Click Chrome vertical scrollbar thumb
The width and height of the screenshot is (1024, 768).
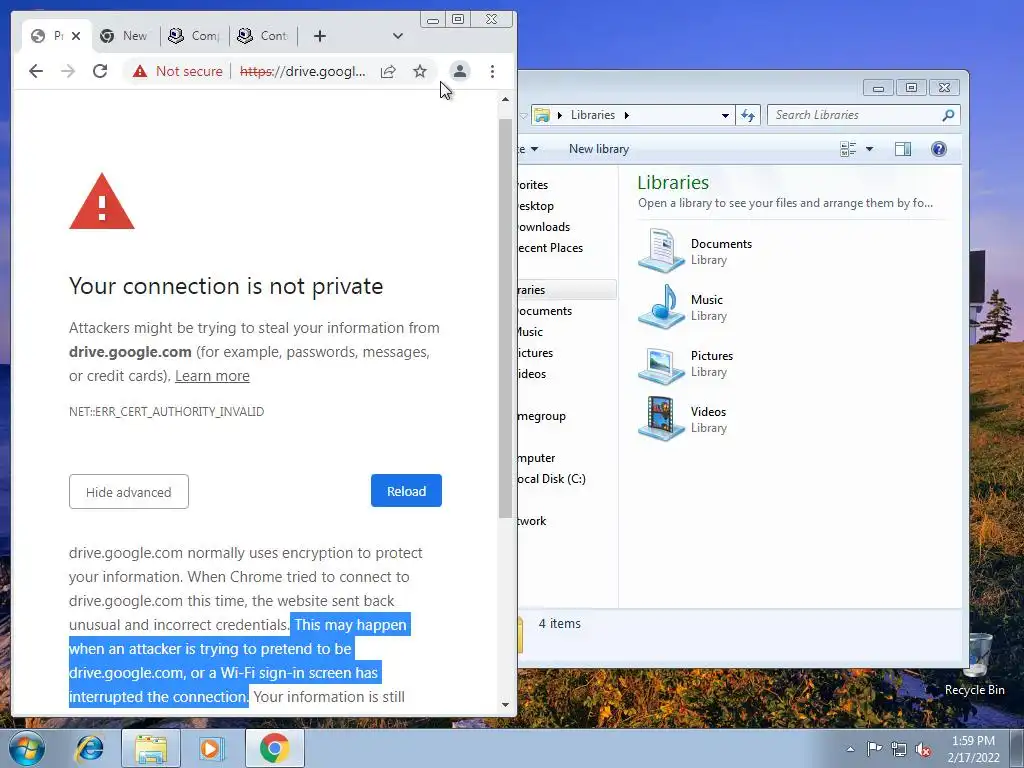(505, 319)
